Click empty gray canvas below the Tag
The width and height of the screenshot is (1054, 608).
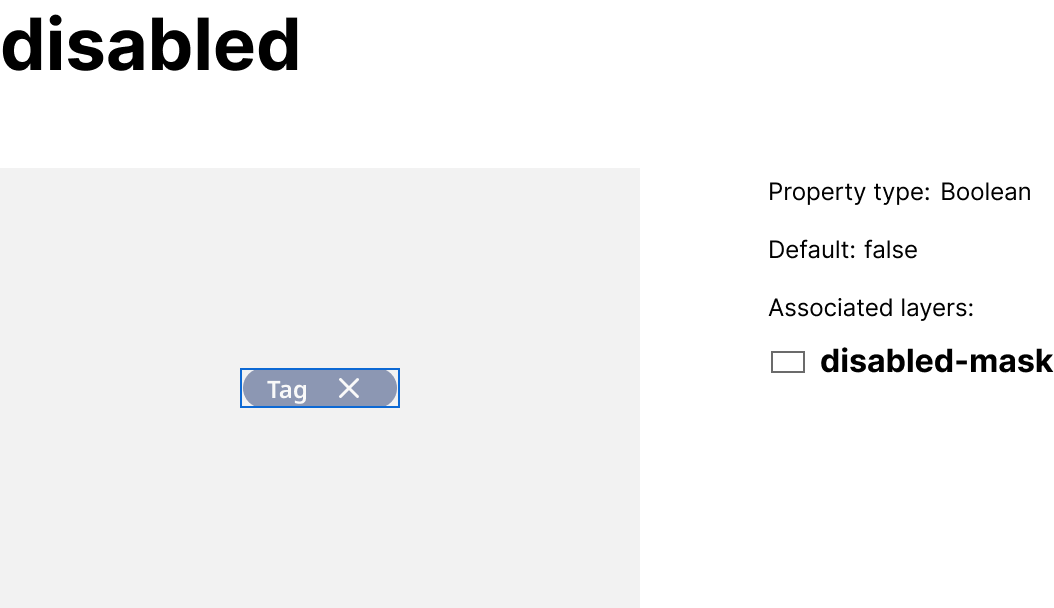point(320,500)
